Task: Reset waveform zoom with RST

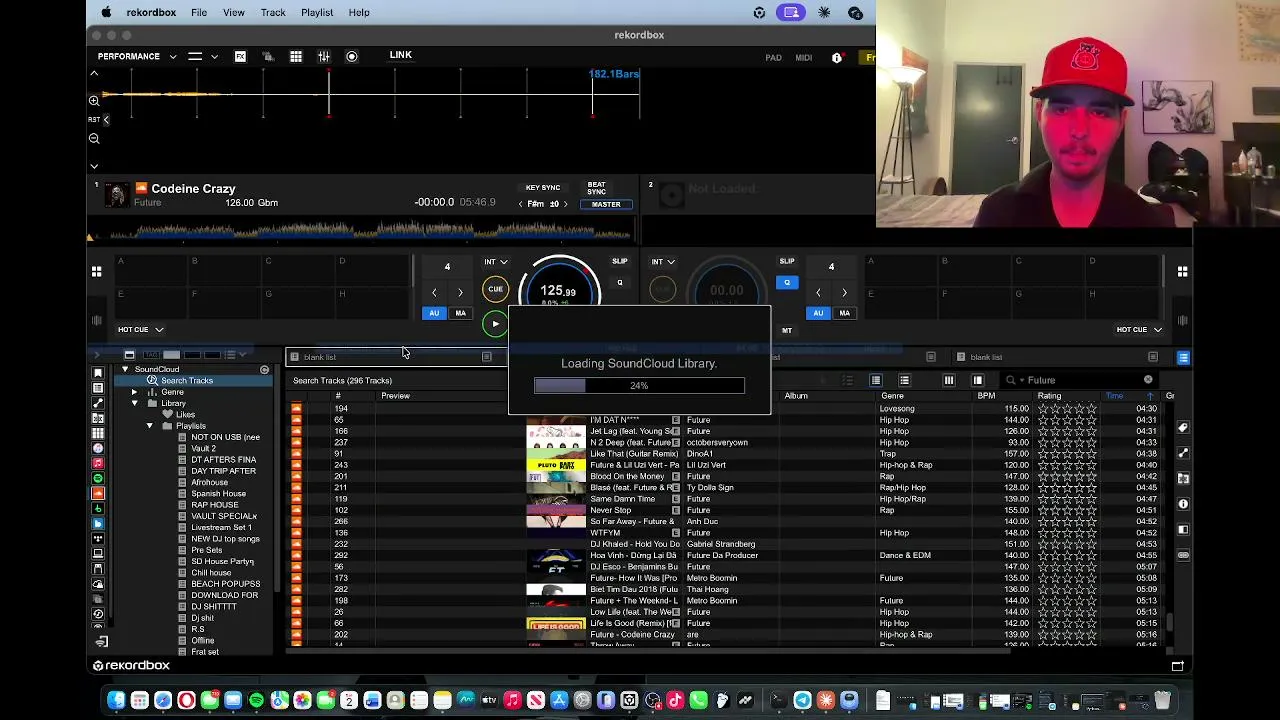Action: pyautogui.click(x=94, y=120)
